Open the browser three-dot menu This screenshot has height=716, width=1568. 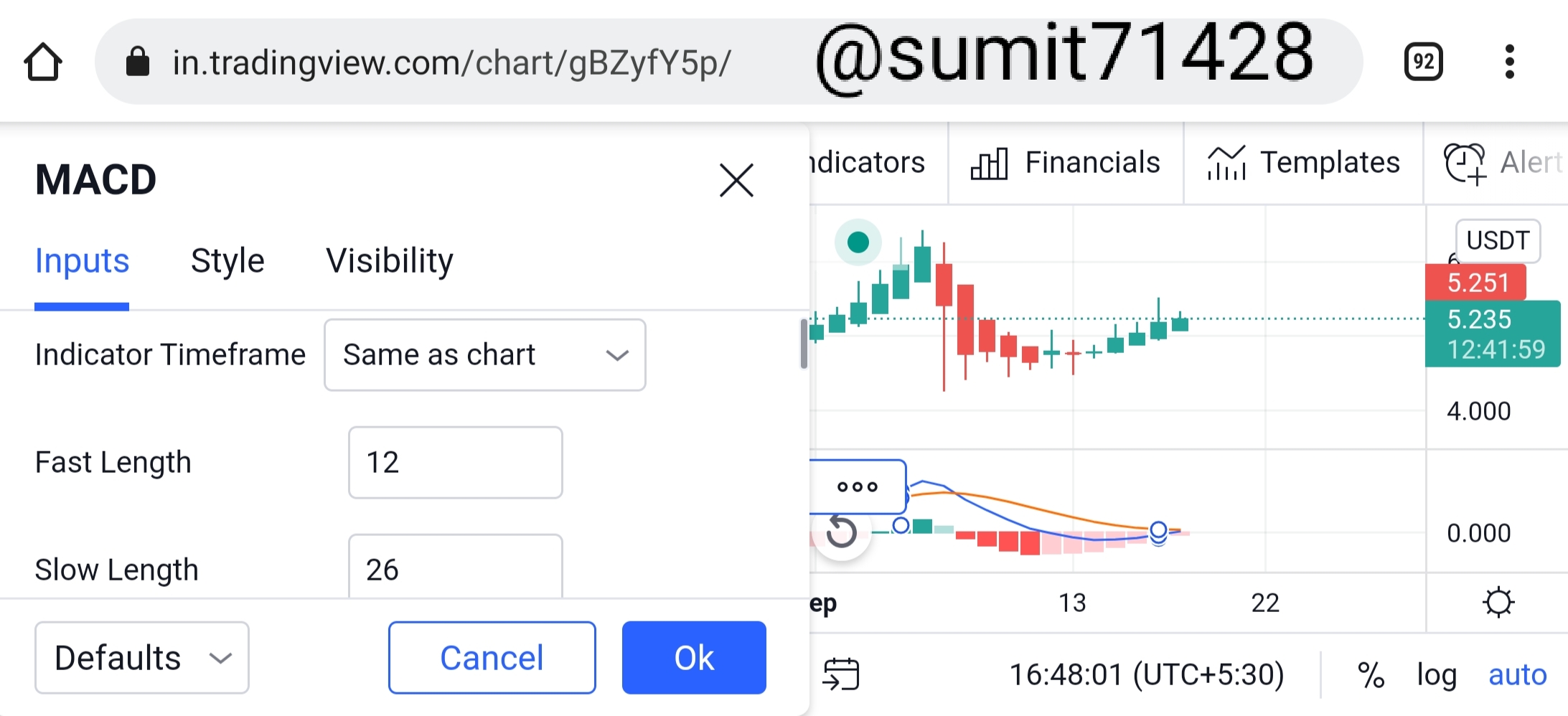point(1510,62)
